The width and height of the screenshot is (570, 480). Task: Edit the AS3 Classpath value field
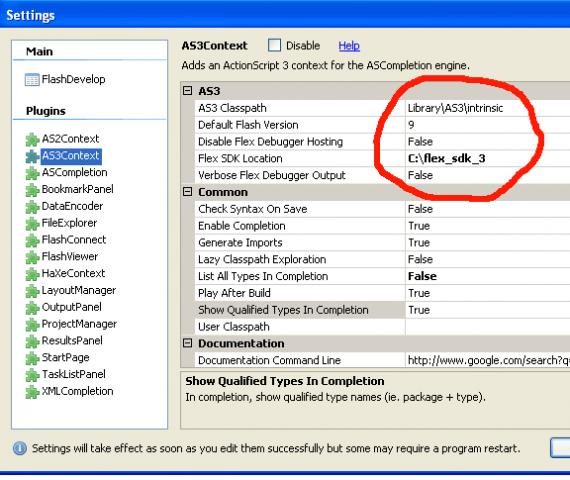tap(487, 108)
